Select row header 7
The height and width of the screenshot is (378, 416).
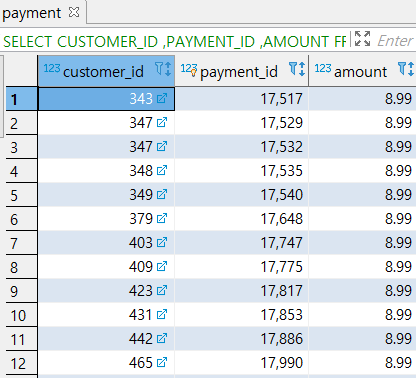[21, 243]
